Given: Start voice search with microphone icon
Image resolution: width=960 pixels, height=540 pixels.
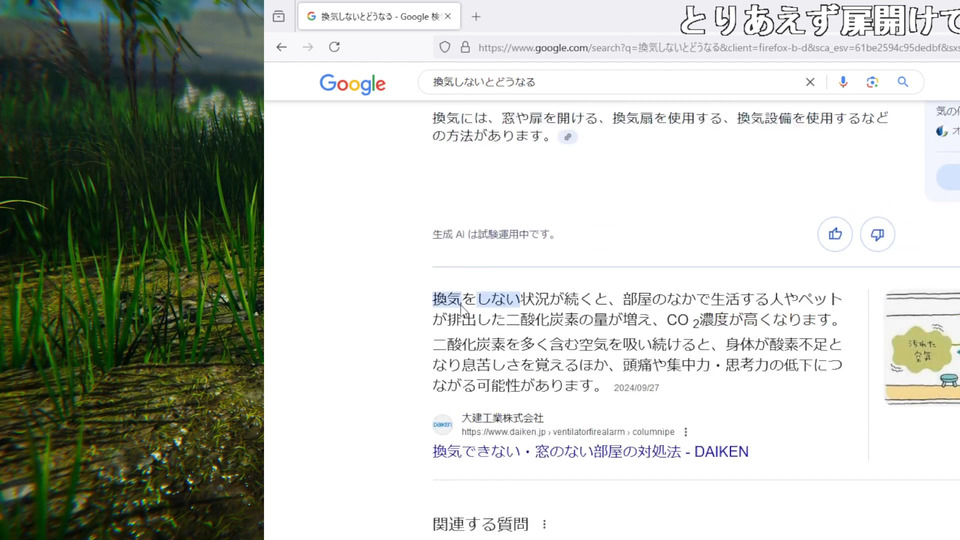Looking at the screenshot, I should 843,82.
